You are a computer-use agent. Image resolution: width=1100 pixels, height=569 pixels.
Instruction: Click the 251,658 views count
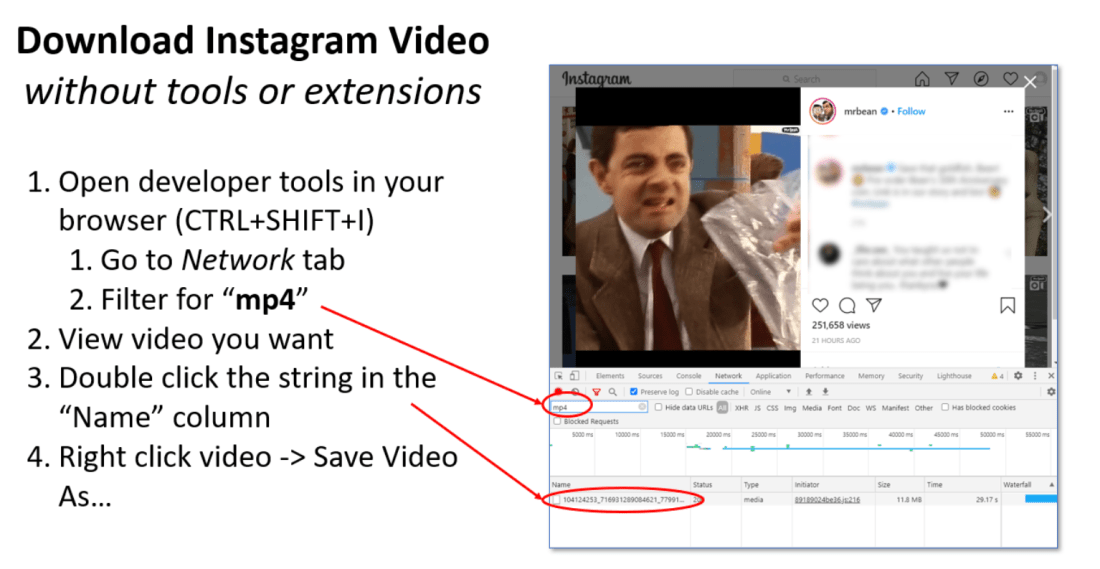click(x=840, y=326)
